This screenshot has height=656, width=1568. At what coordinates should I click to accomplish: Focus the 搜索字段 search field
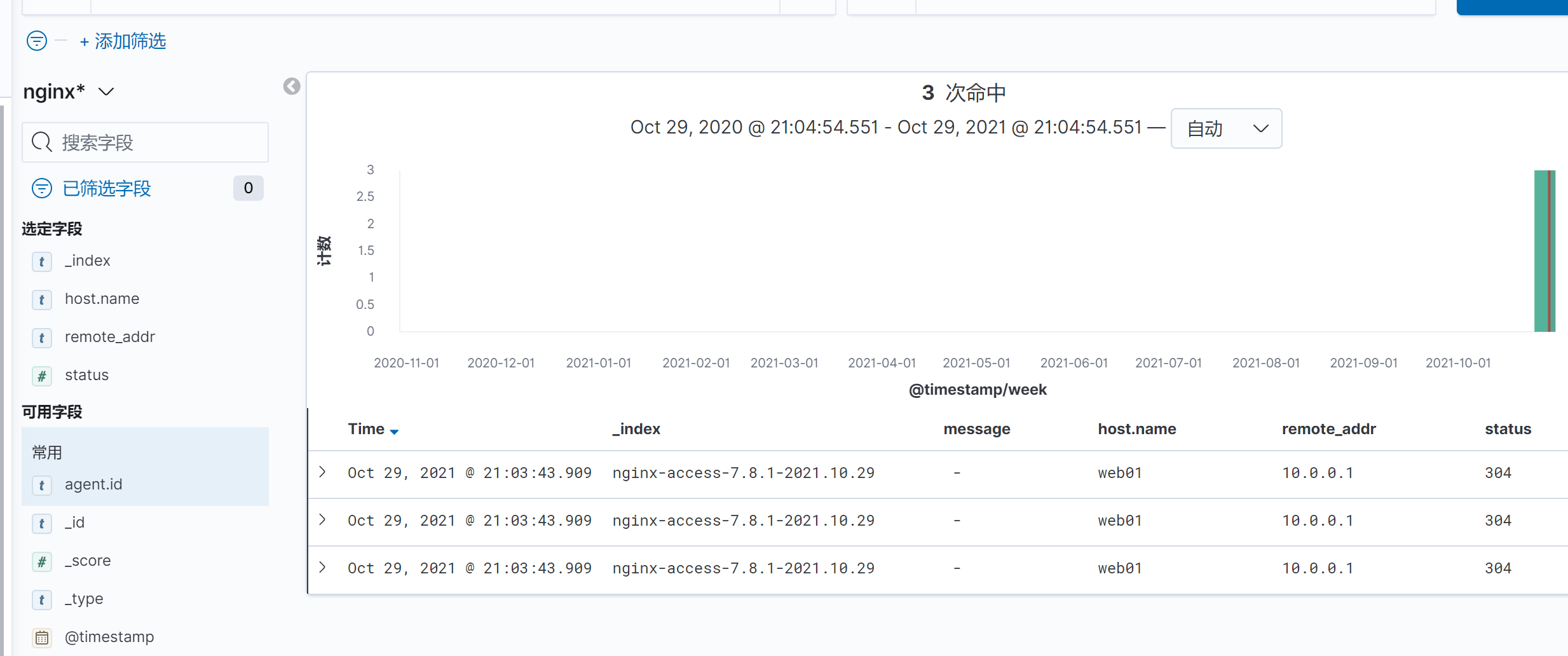click(x=145, y=142)
